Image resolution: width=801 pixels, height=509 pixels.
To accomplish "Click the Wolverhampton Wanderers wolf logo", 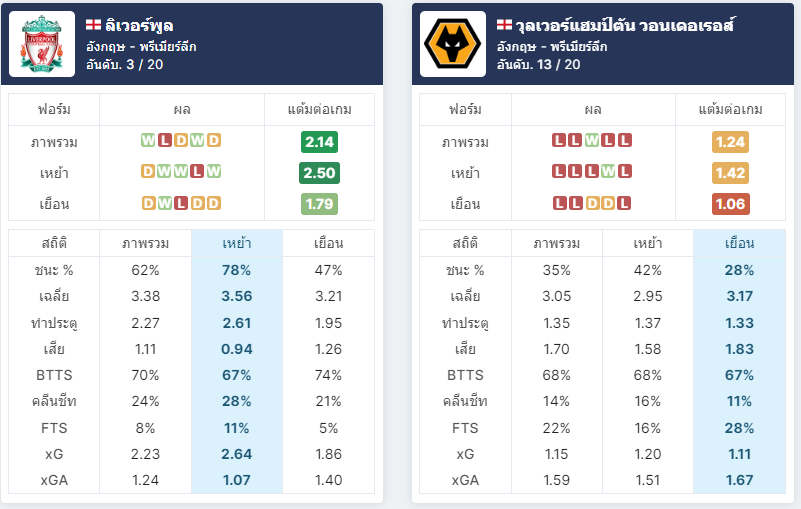I will 453,44.
